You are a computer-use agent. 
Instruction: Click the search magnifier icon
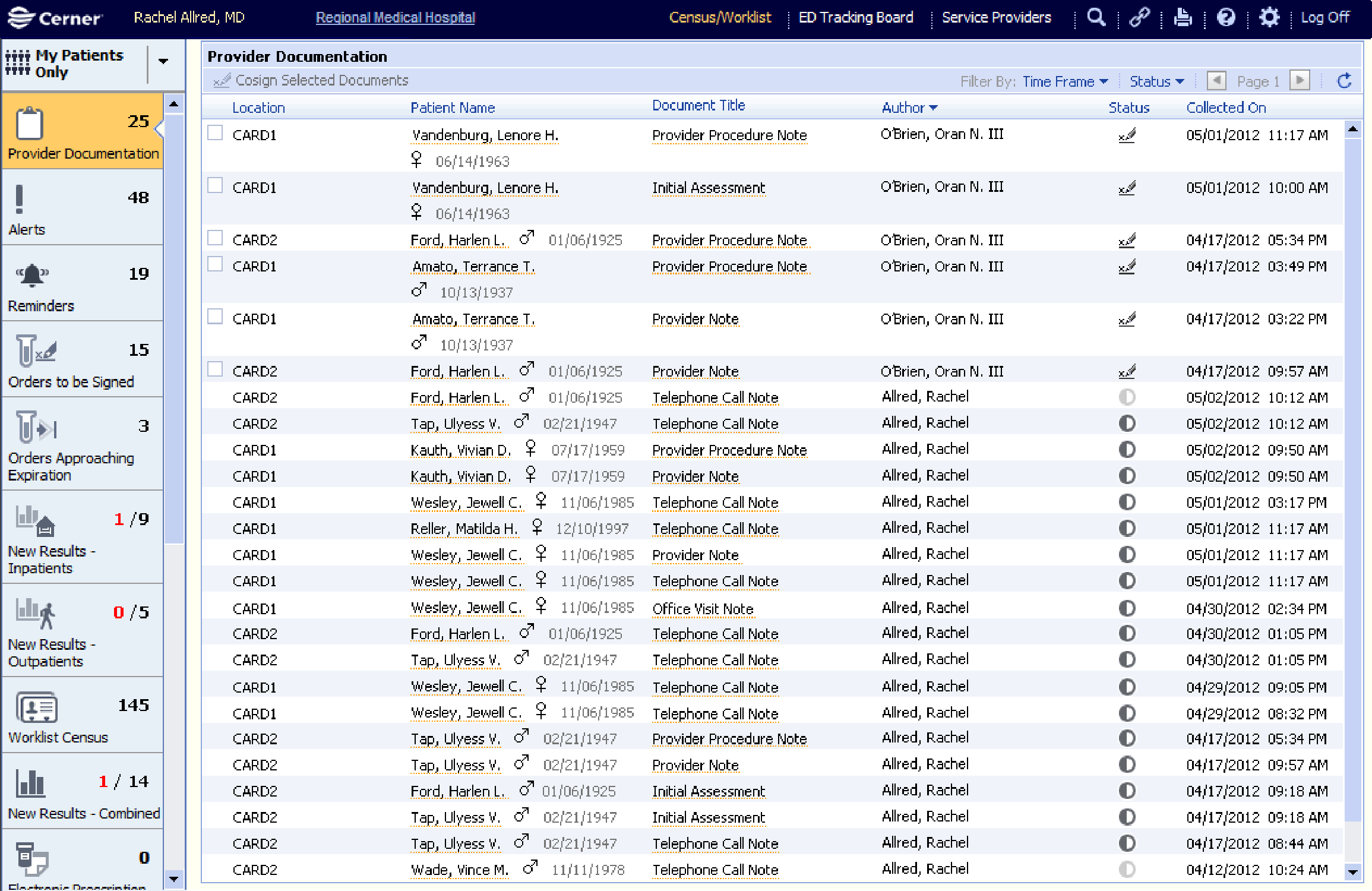coord(1096,17)
